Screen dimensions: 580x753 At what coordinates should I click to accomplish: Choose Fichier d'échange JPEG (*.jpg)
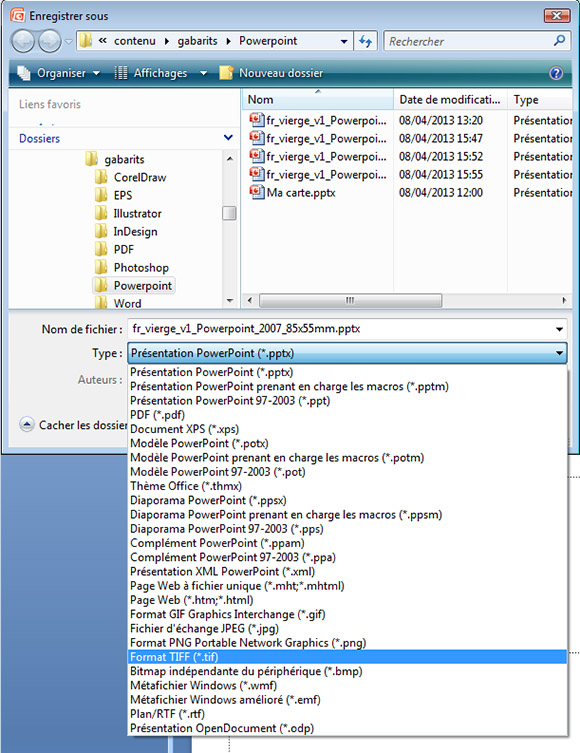pos(347,628)
